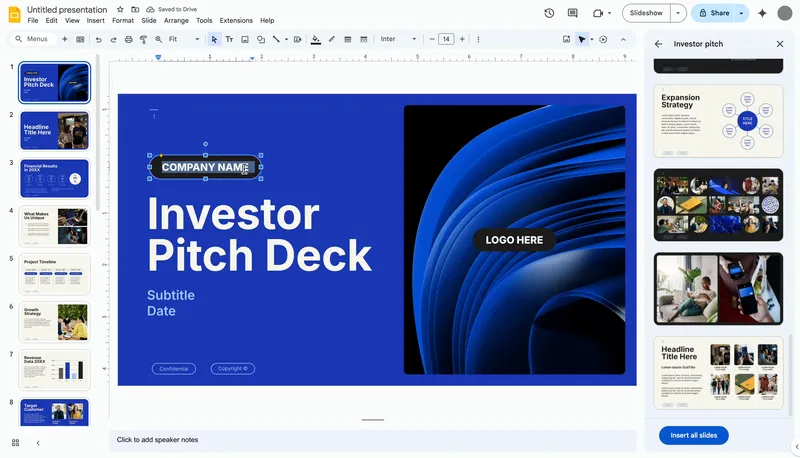Open the meeting camera dropdown arrow

[609, 13]
